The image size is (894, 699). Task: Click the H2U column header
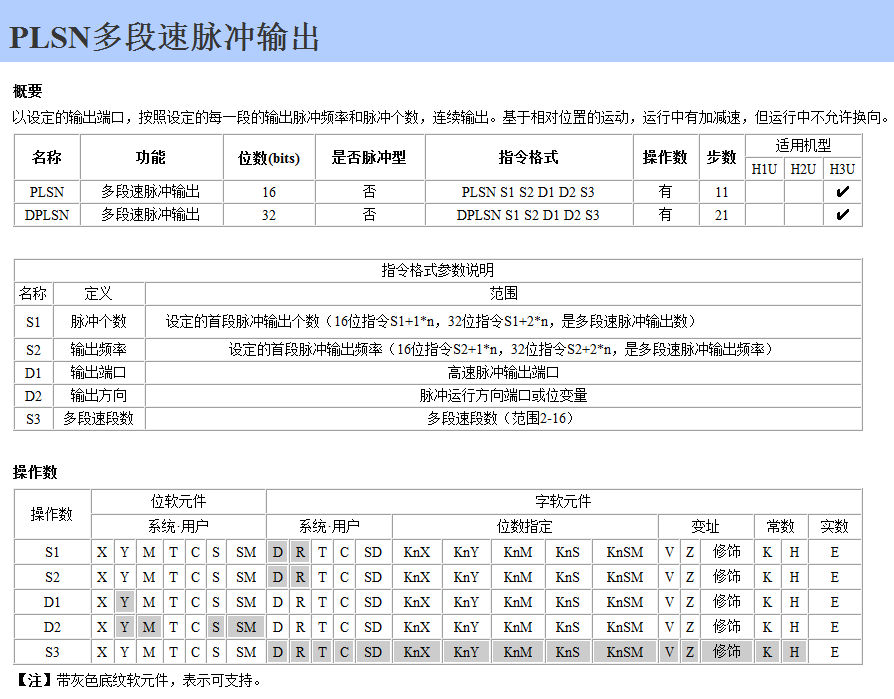point(803,169)
